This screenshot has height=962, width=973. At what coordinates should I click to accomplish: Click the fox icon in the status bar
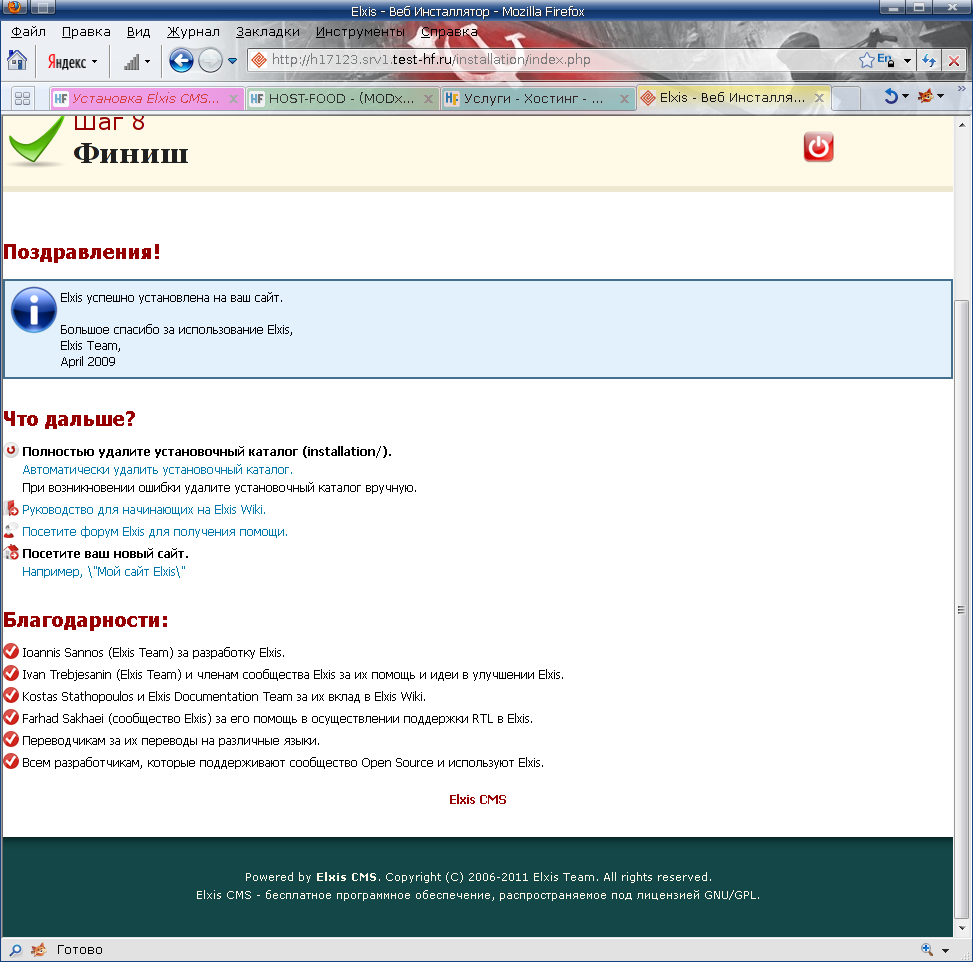[38, 950]
